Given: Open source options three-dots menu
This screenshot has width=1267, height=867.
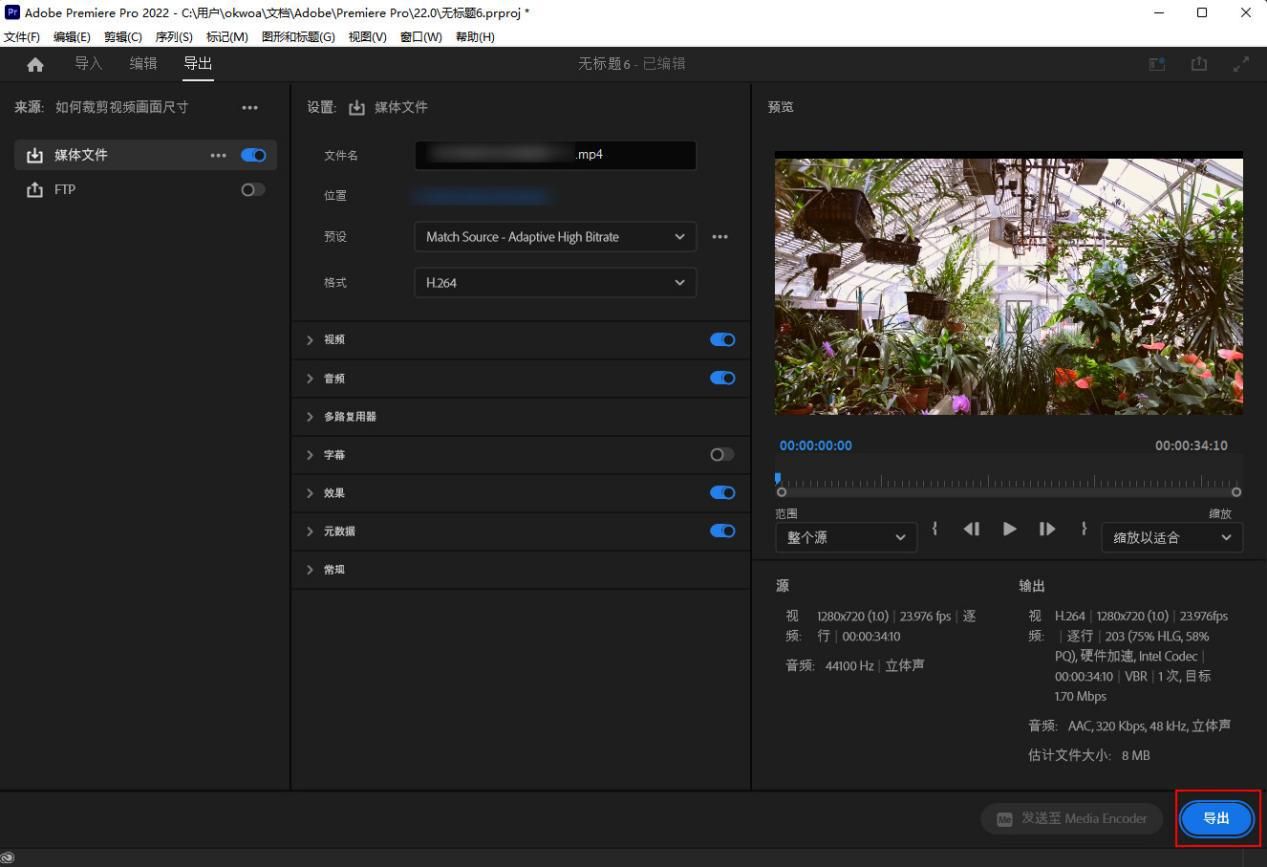Looking at the screenshot, I should [x=250, y=107].
